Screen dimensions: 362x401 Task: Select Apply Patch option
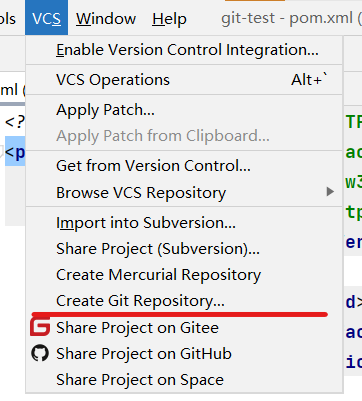click(184, 110)
